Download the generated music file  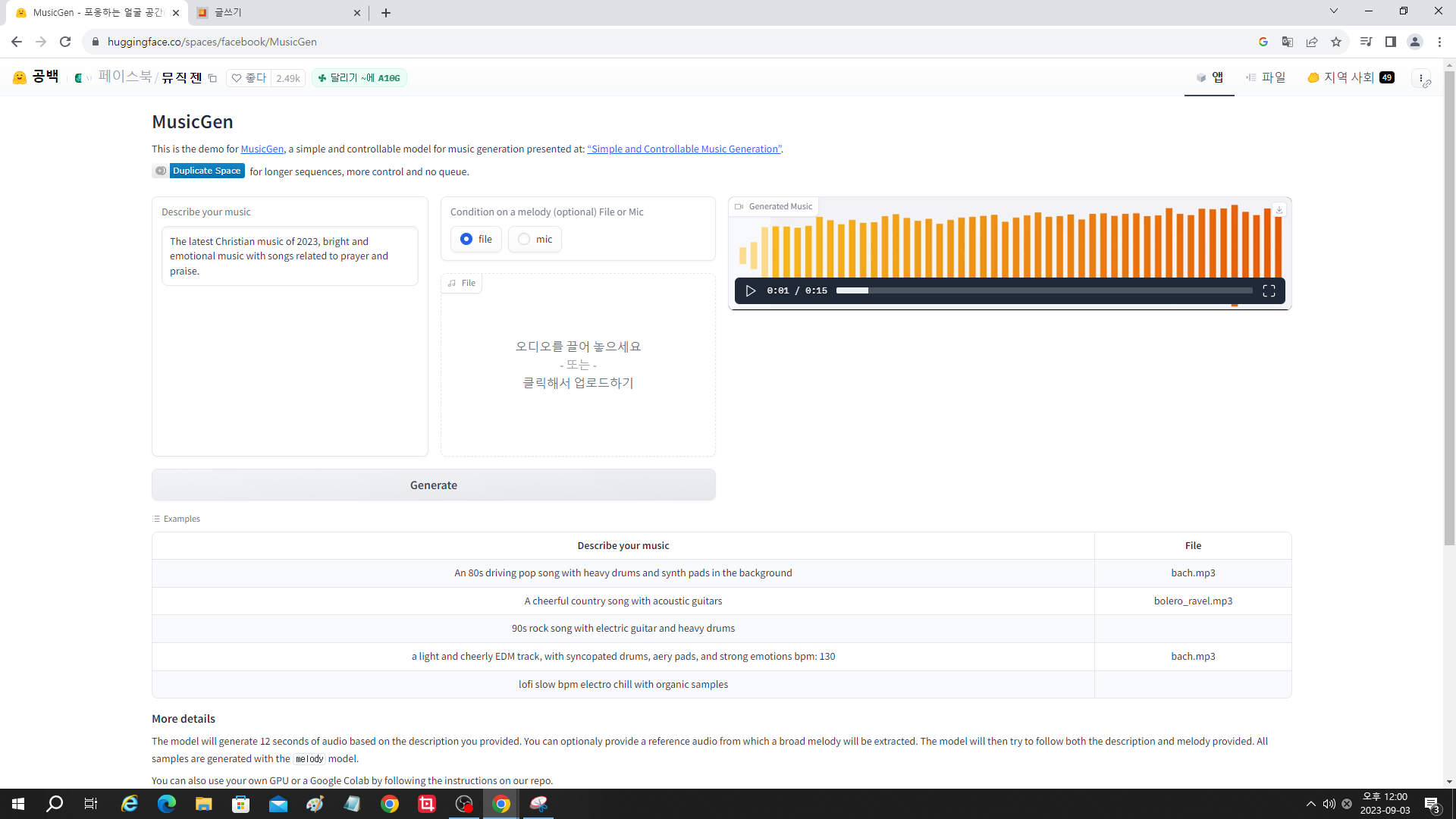point(1279,210)
